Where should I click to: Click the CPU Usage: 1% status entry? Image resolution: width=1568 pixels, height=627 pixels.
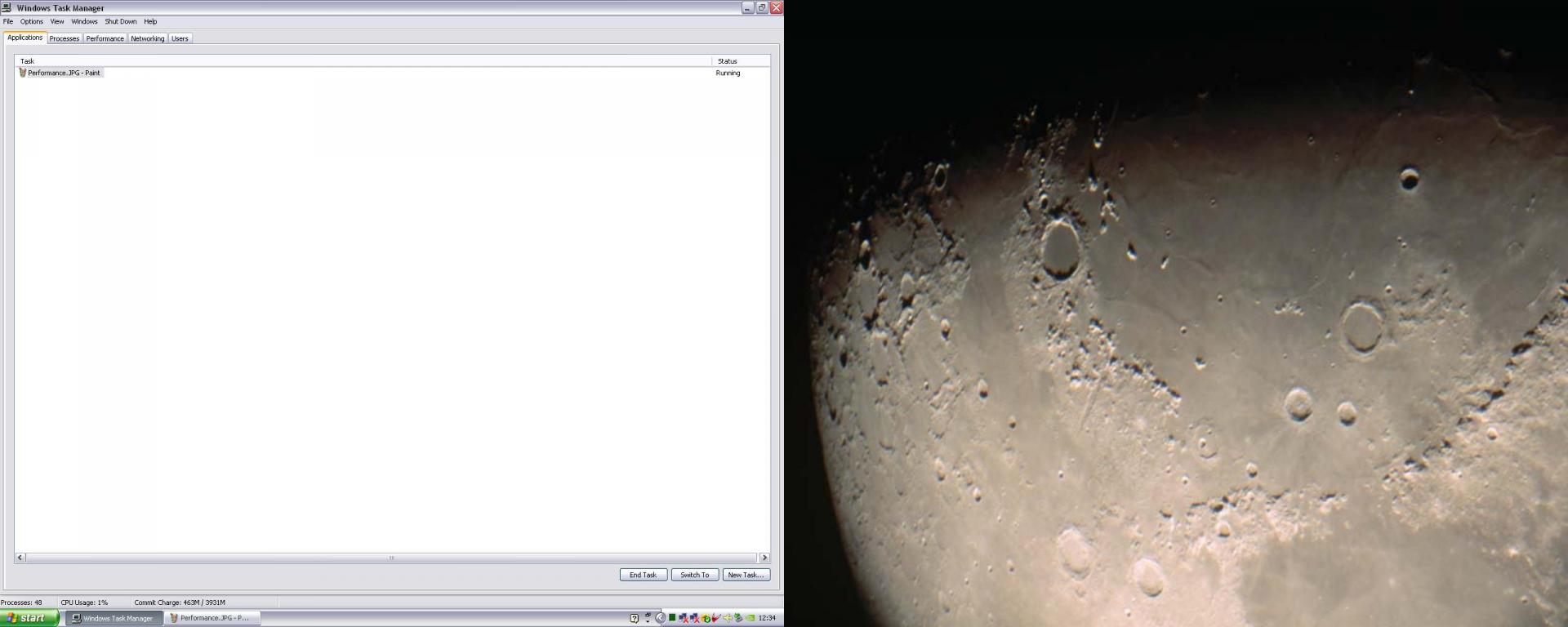click(x=84, y=603)
